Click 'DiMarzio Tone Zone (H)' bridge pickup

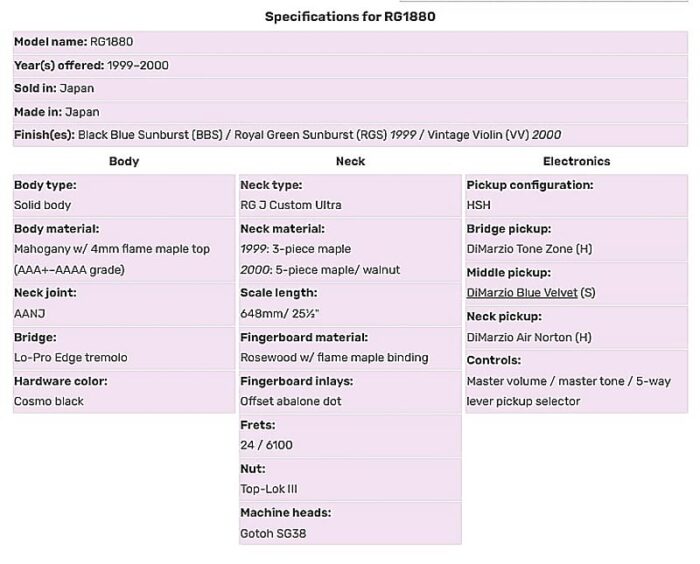[x=529, y=249]
